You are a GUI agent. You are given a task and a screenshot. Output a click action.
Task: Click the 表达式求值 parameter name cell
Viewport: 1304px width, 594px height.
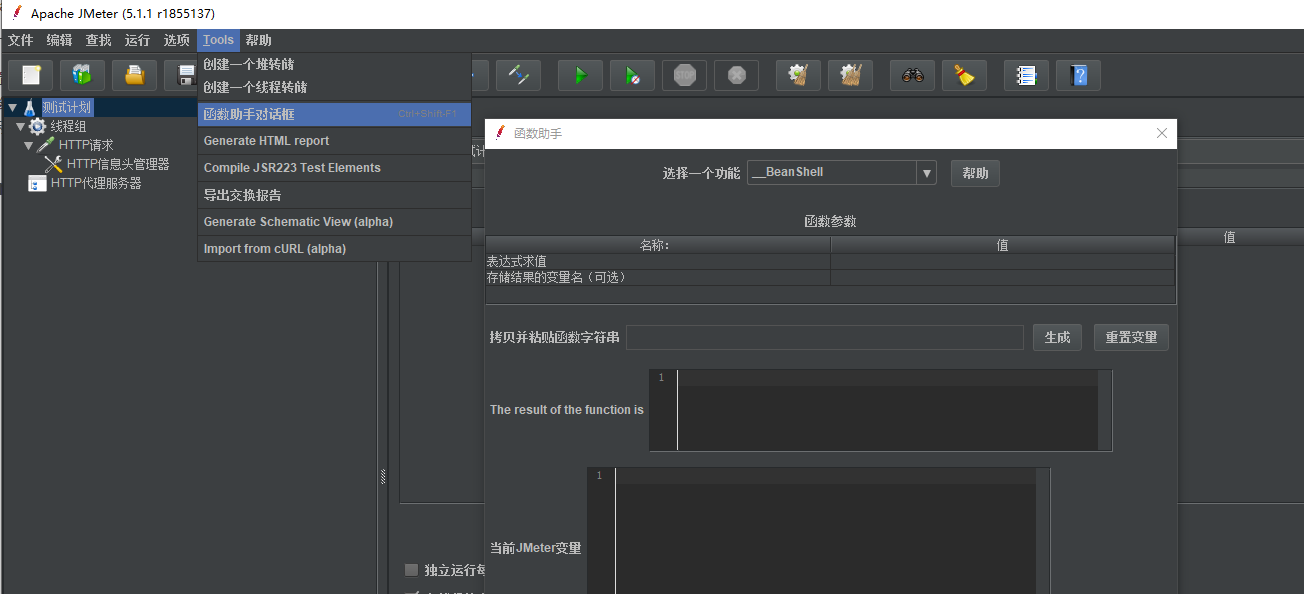point(658,261)
